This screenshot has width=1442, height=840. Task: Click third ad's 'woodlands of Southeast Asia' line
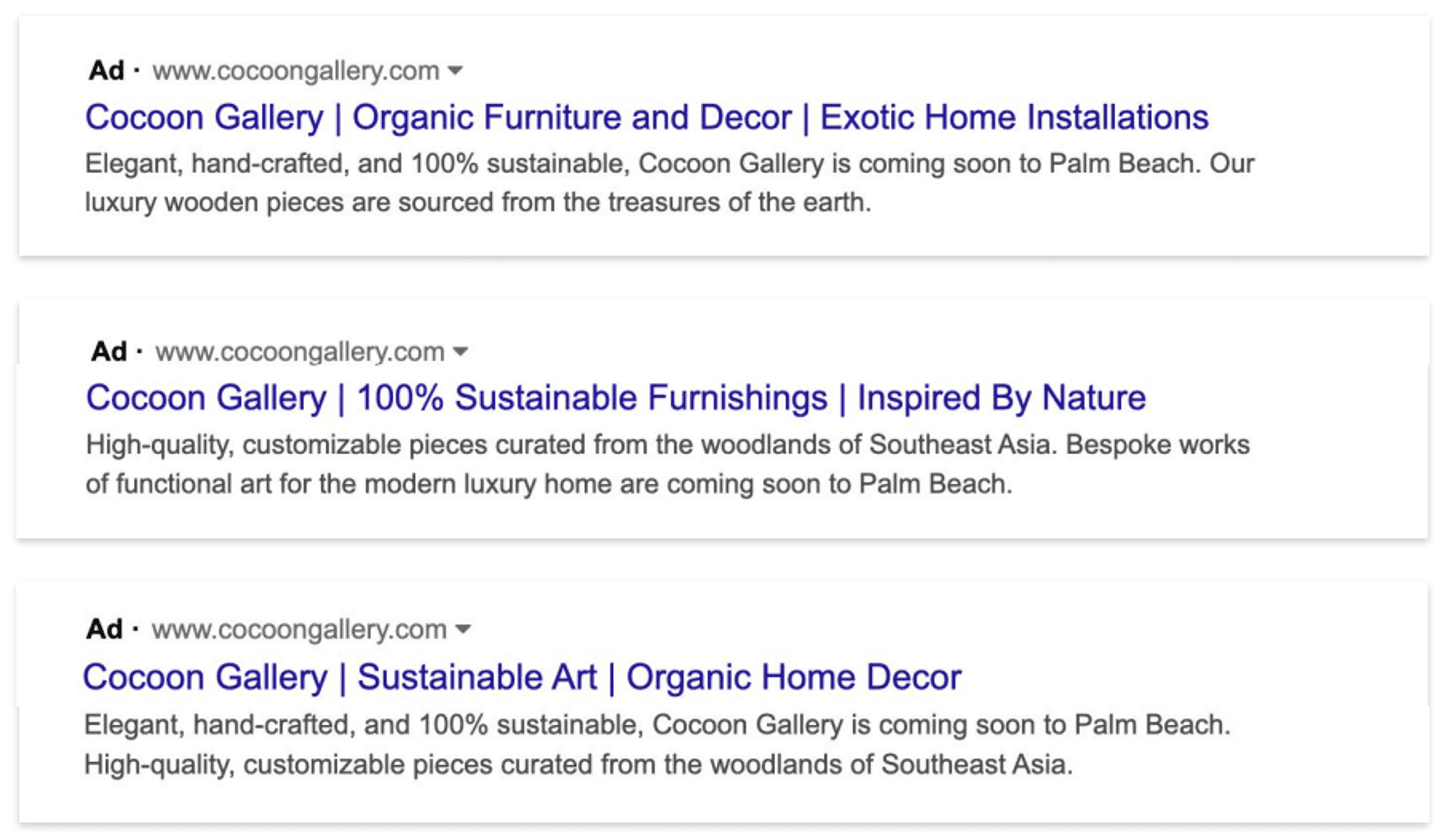[x=578, y=764]
